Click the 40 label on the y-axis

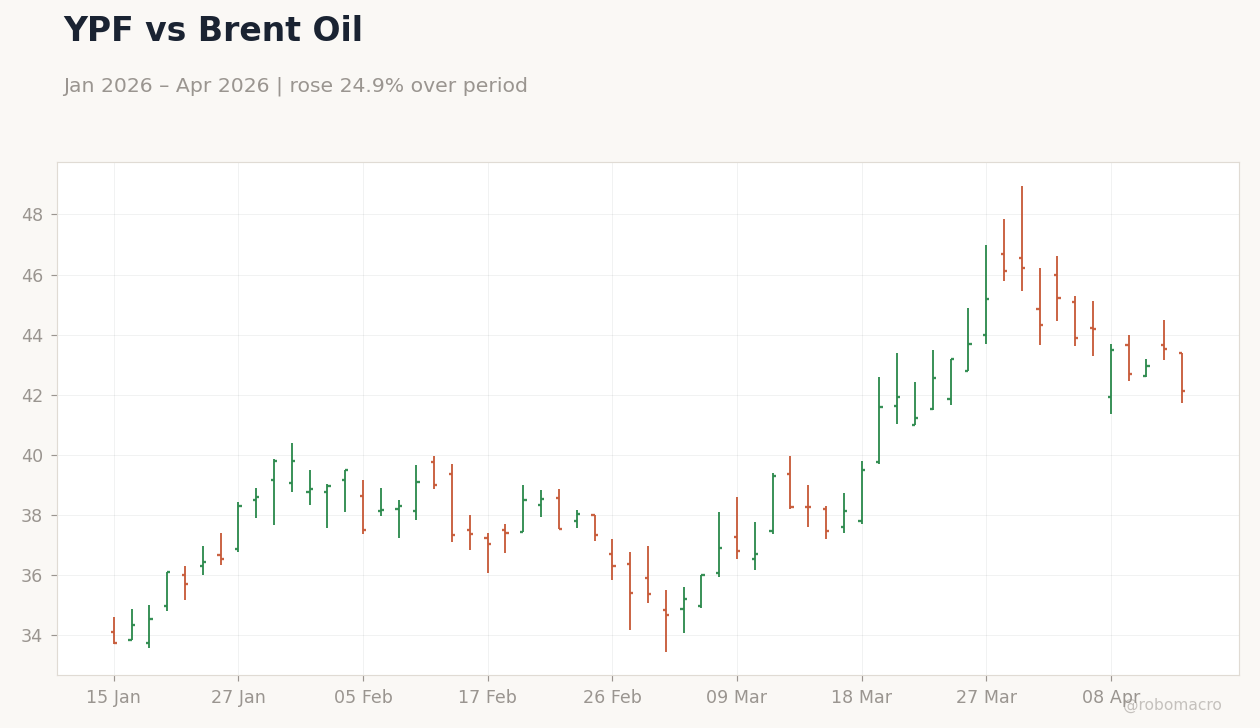34,455
